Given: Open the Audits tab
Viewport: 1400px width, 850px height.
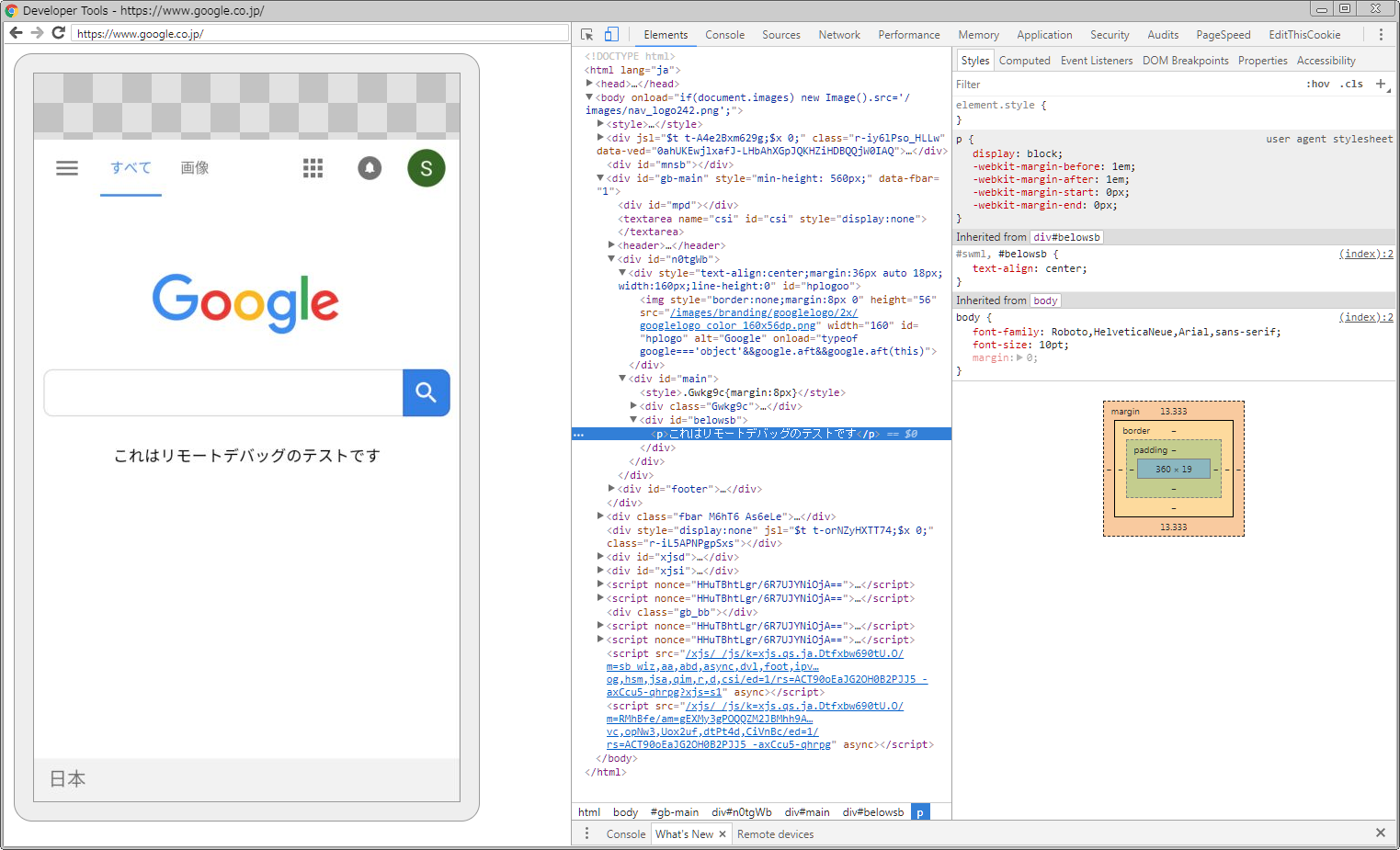Looking at the screenshot, I should [x=1163, y=35].
